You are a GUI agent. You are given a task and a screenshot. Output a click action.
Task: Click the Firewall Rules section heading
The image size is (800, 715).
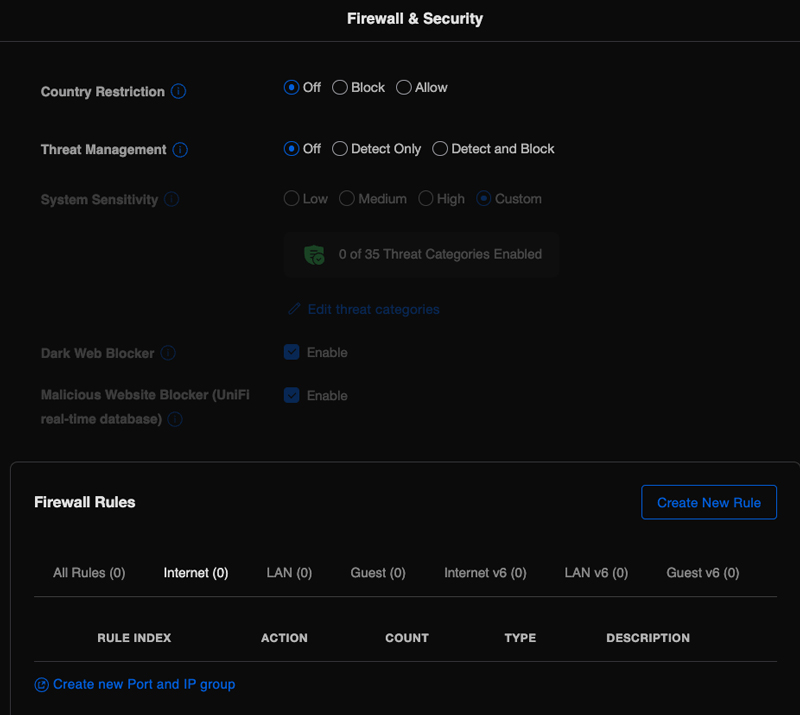[x=85, y=502]
